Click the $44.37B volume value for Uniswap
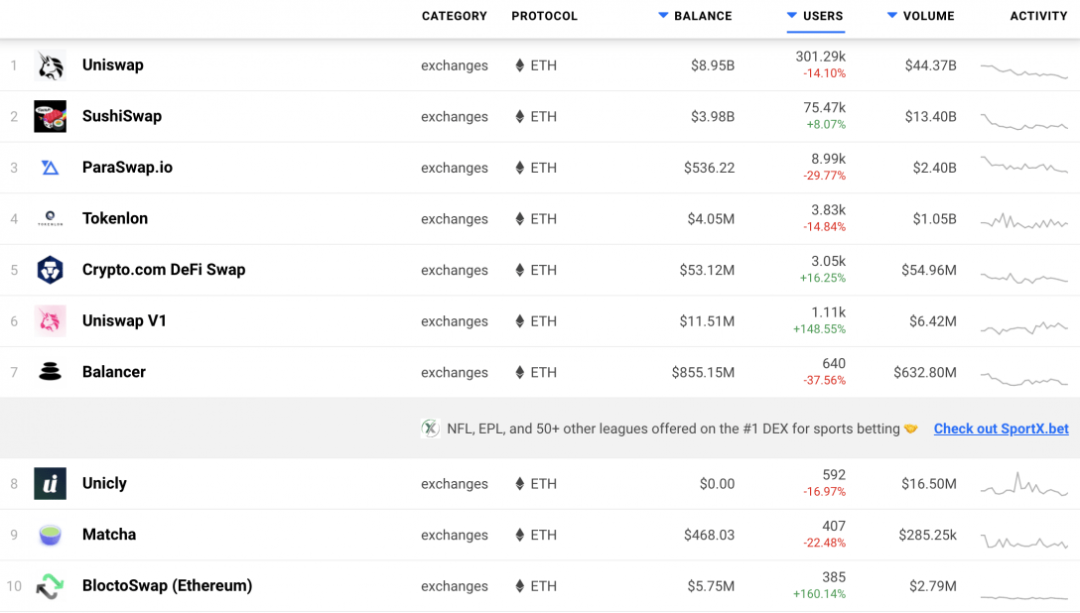The image size is (1080, 613). point(931,65)
